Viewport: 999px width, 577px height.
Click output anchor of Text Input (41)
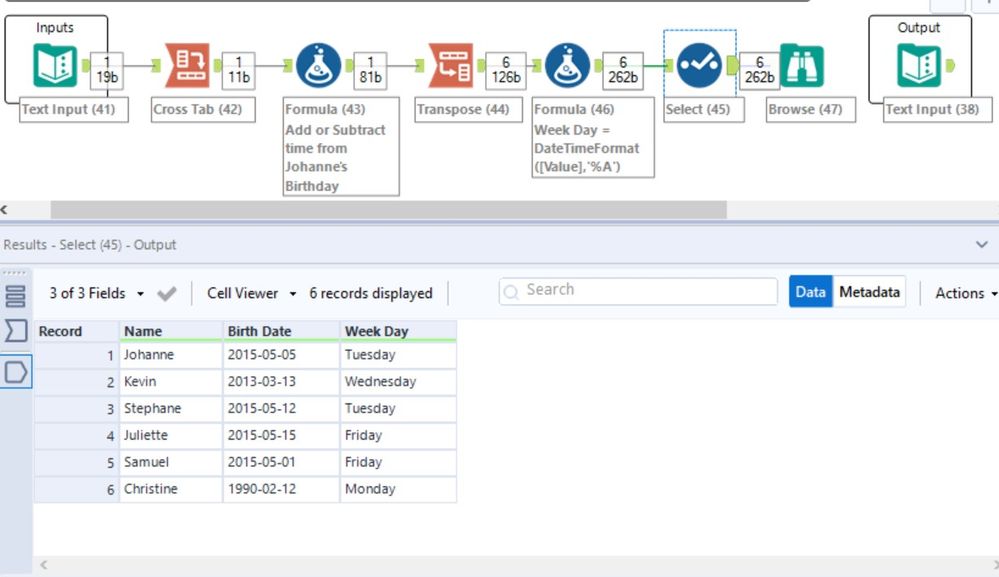tap(86, 65)
